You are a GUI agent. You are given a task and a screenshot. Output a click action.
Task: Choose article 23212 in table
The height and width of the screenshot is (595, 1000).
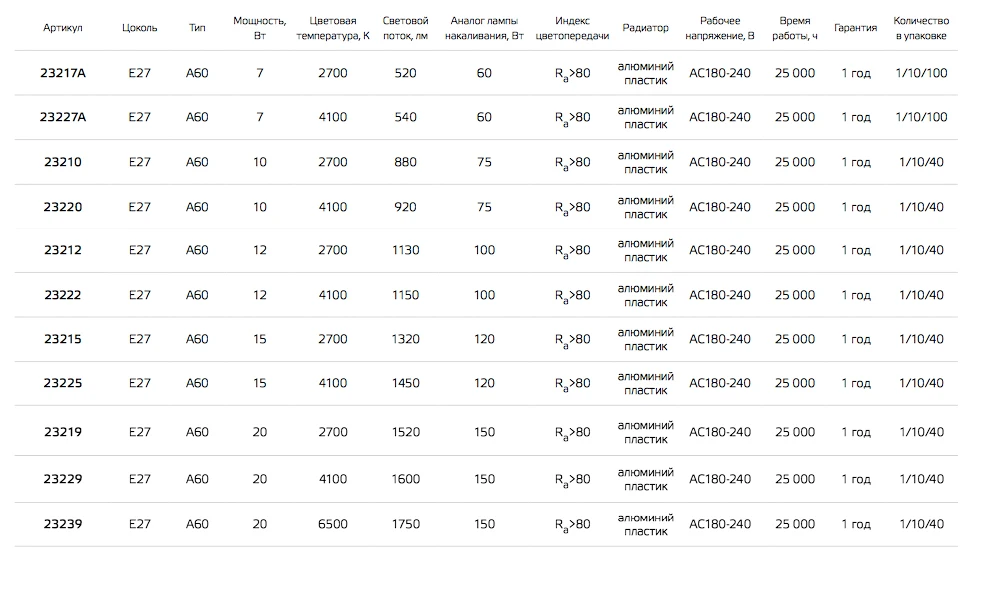62,250
